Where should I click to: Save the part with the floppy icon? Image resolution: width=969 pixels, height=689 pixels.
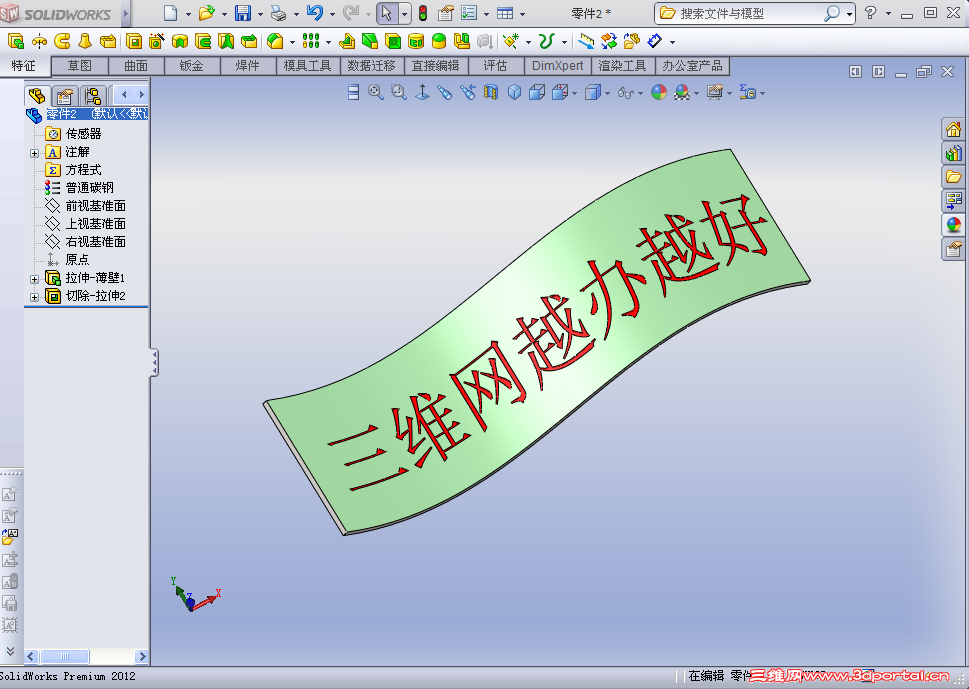243,12
